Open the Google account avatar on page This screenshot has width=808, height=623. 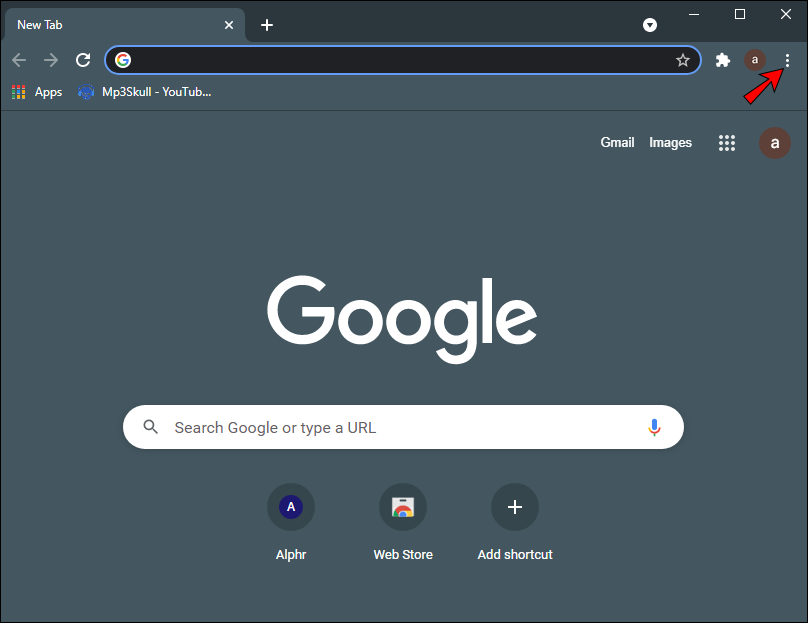[x=775, y=143]
